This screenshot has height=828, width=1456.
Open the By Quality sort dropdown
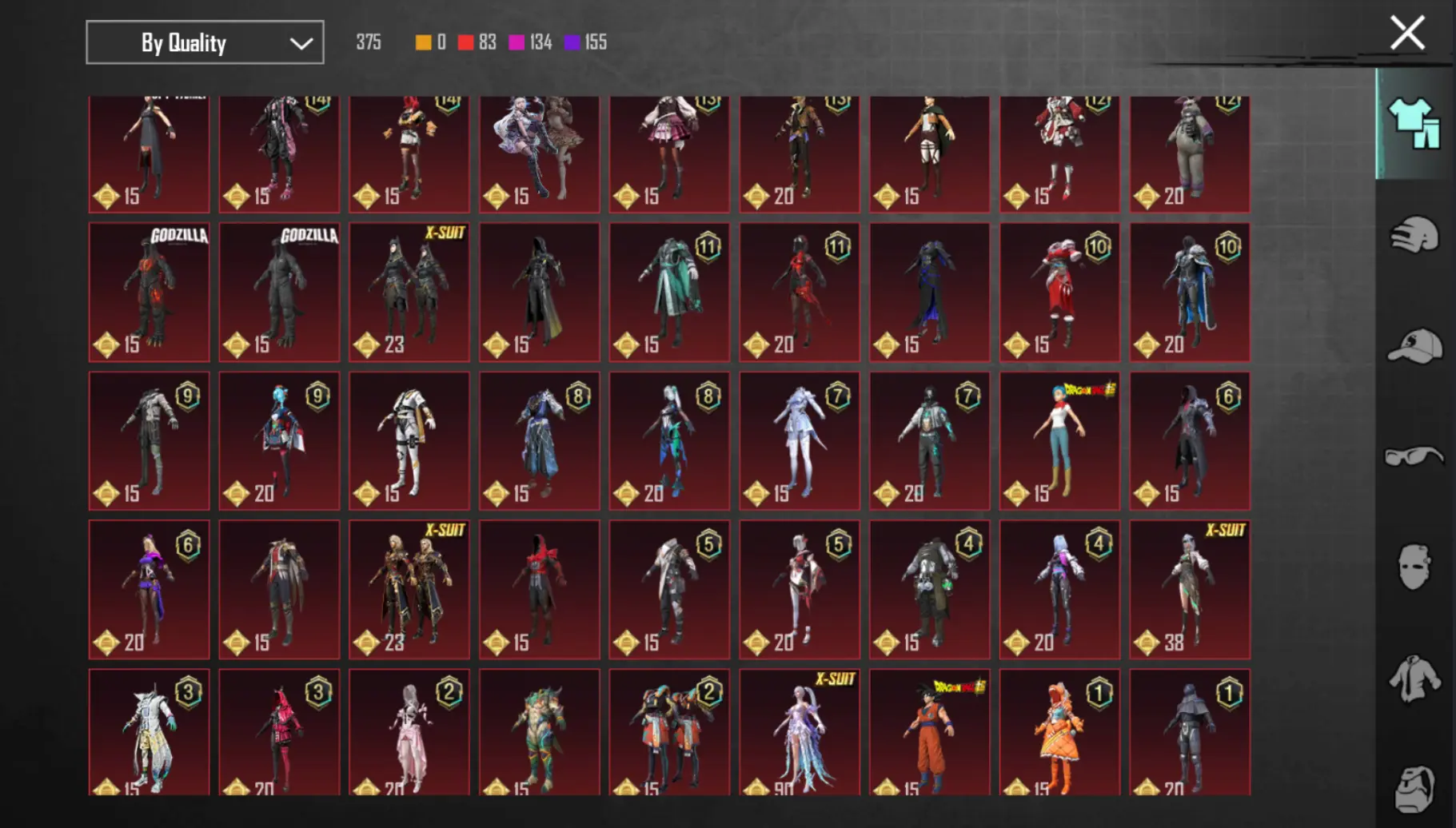coord(205,42)
